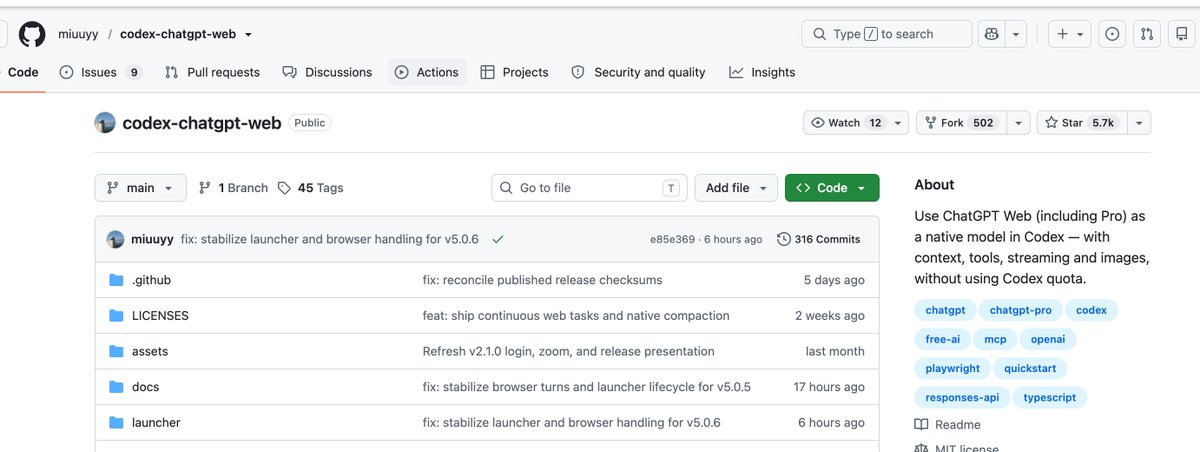Open commit 'feat: ship continuous web tasks' message
Viewport: 1200px width, 452px height.
tap(576, 316)
